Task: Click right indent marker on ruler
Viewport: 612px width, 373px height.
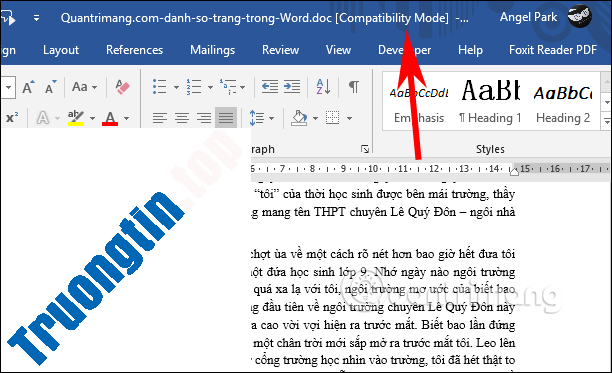Action: 514,171
